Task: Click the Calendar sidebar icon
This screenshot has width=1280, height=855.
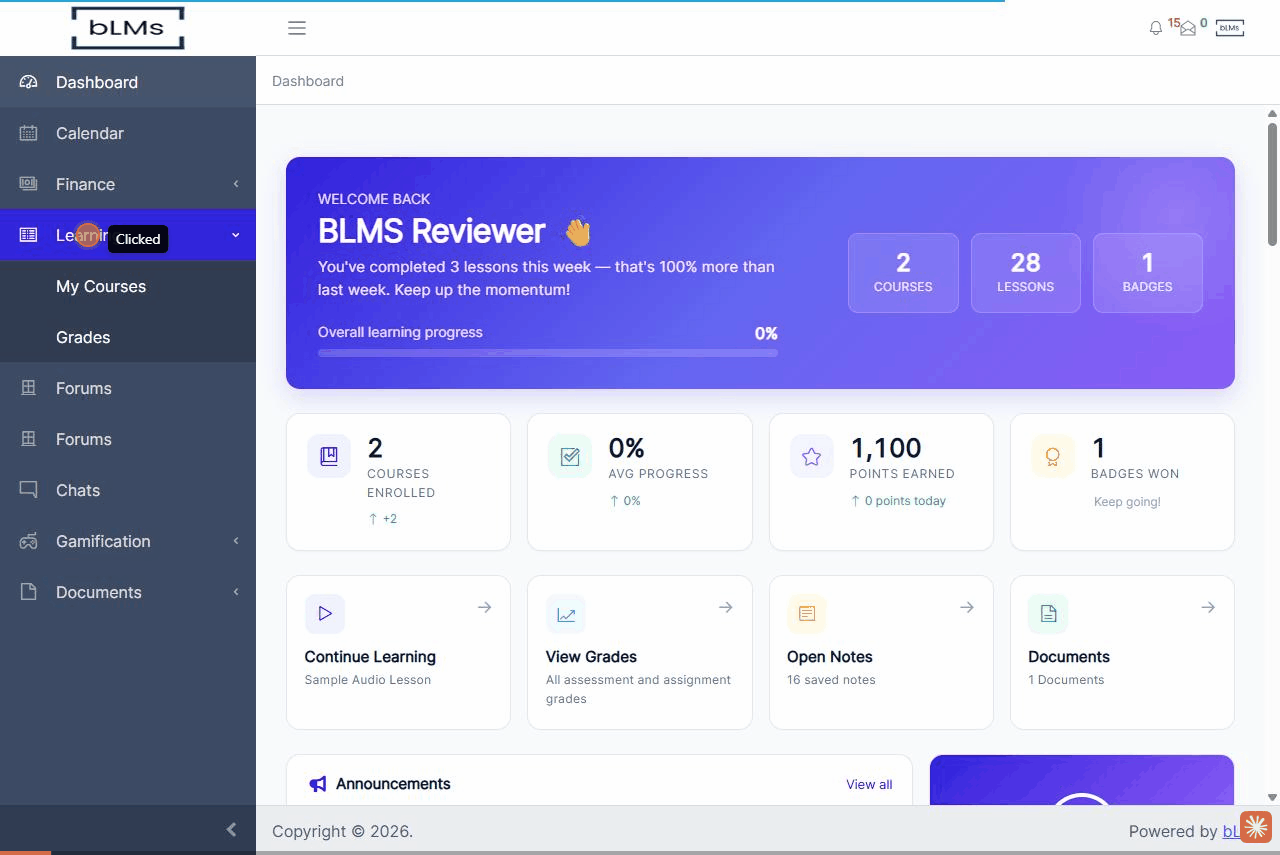Action: pos(28,133)
